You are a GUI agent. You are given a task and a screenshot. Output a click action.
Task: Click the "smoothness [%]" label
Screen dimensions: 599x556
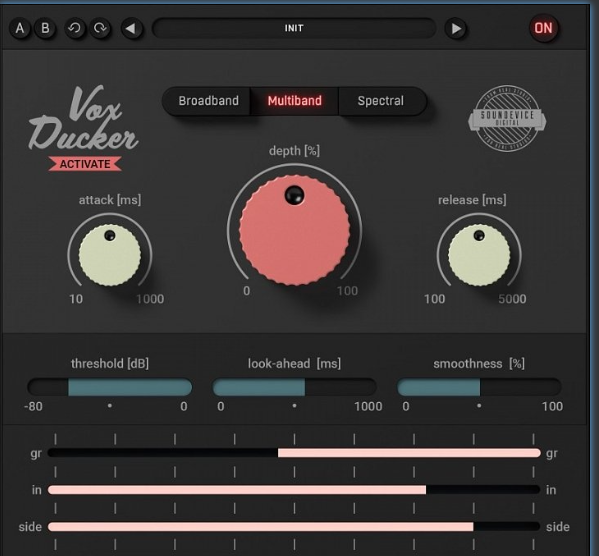[479, 363]
